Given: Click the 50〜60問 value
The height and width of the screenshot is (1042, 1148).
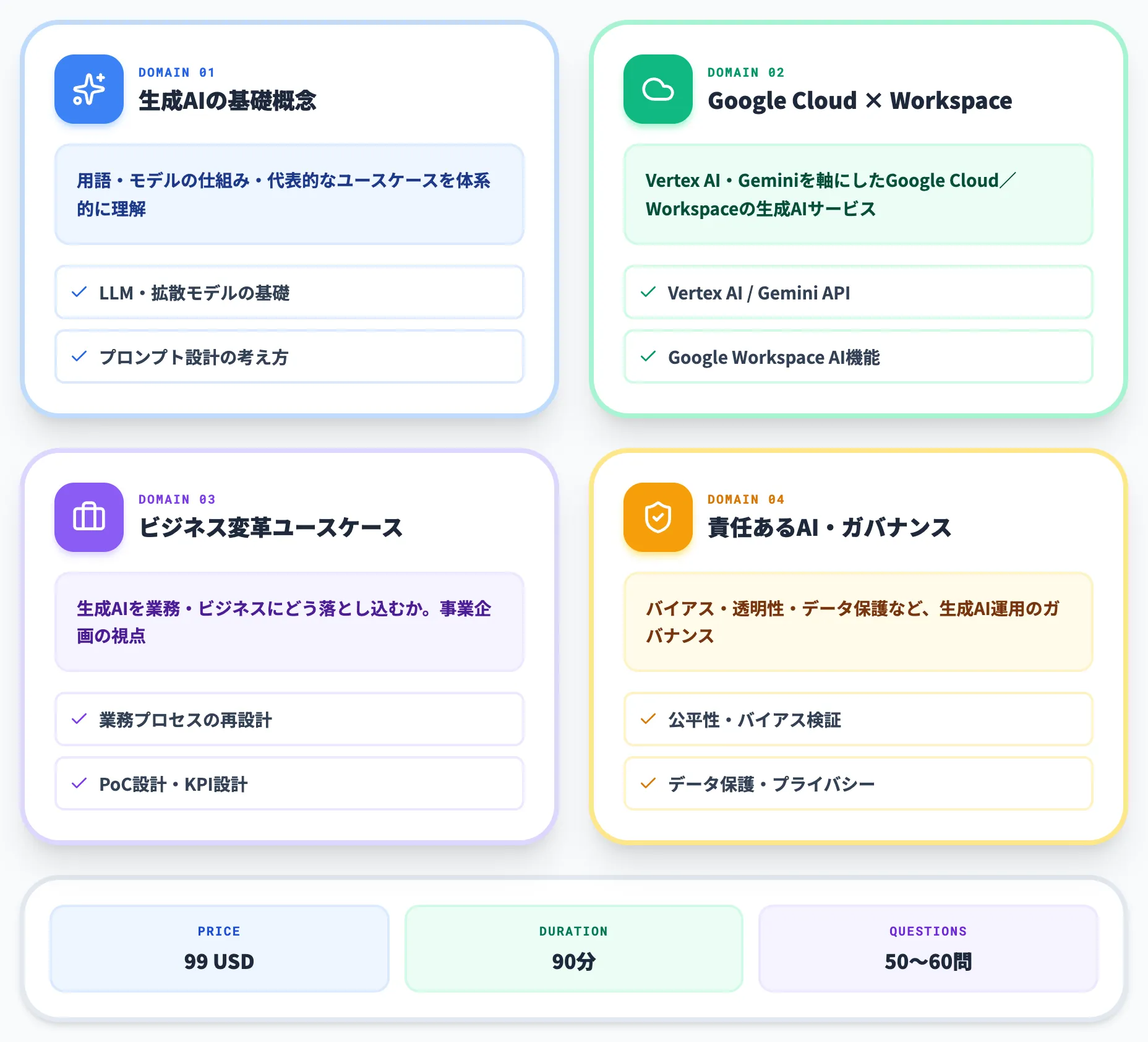Looking at the screenshot, I should click(928, 962).
